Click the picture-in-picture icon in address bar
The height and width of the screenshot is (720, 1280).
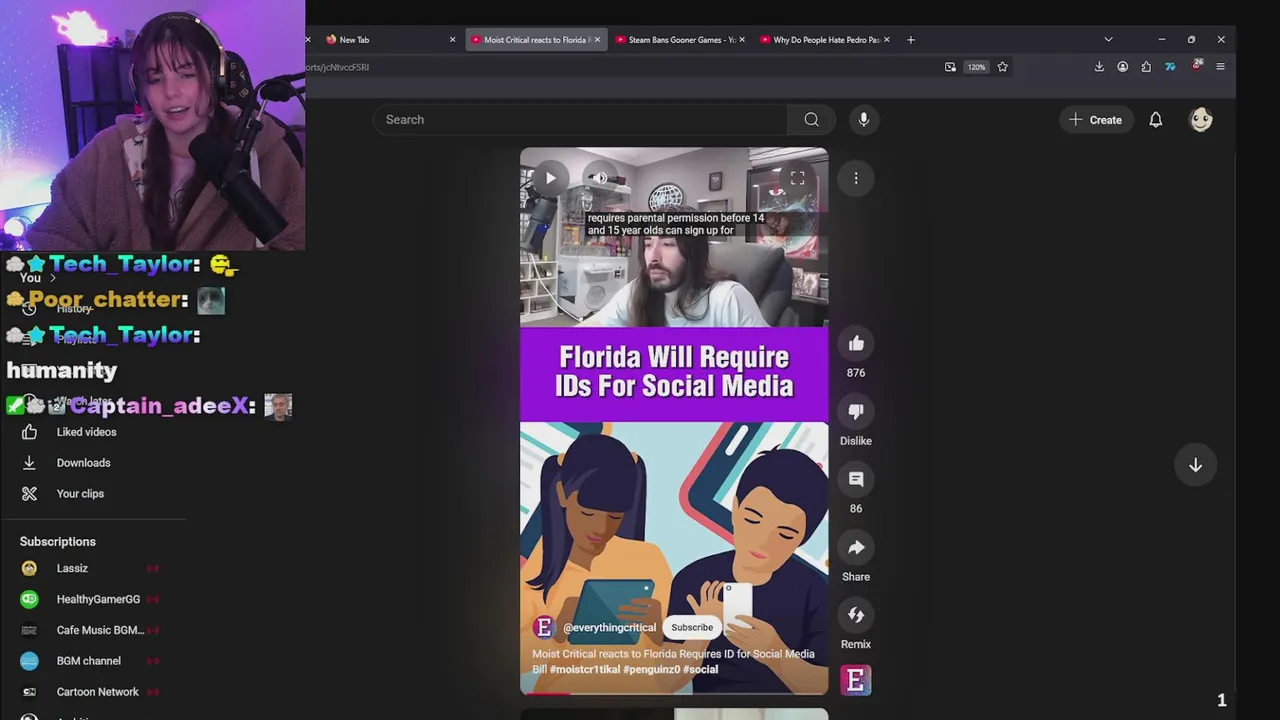pos(950,67)
